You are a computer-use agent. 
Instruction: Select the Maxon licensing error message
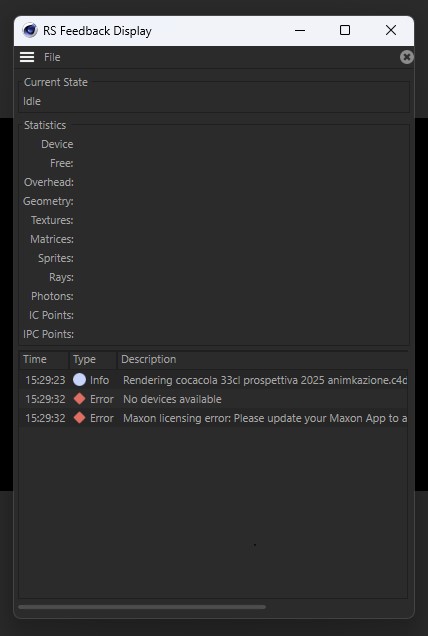click(265, 418)
